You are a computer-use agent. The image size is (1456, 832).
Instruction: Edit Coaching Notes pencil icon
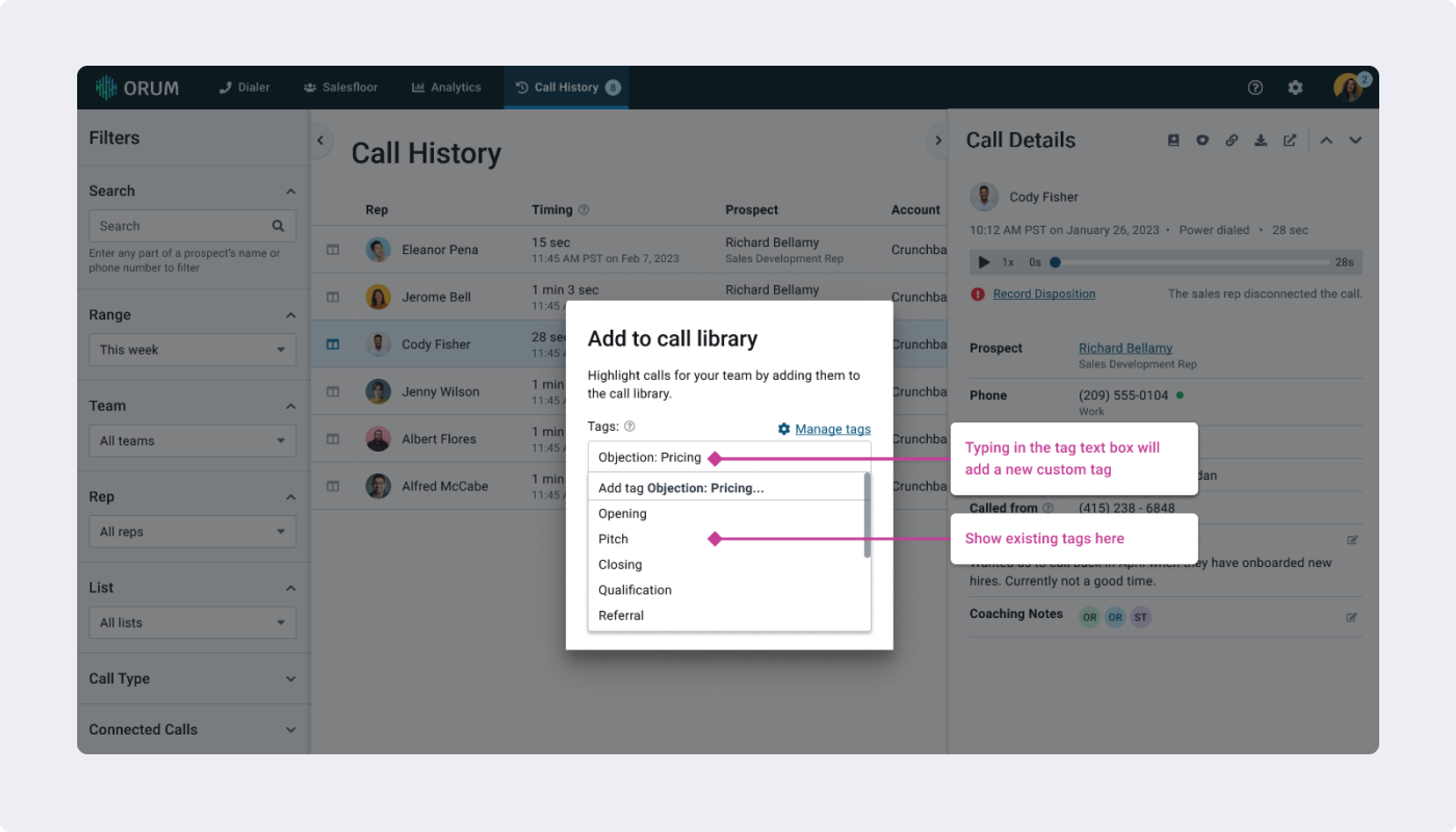coord(1351,617)
